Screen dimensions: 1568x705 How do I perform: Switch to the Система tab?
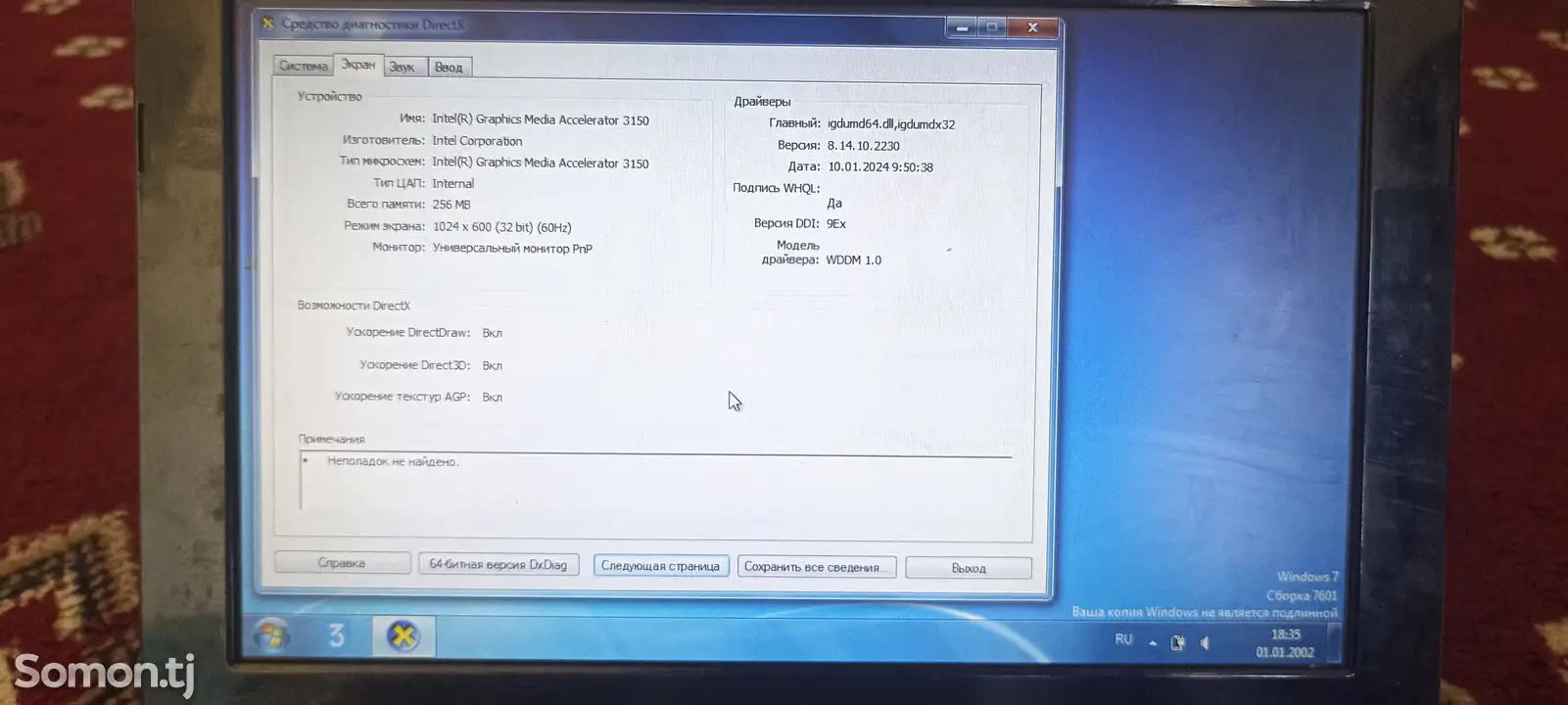click(303, 66)
